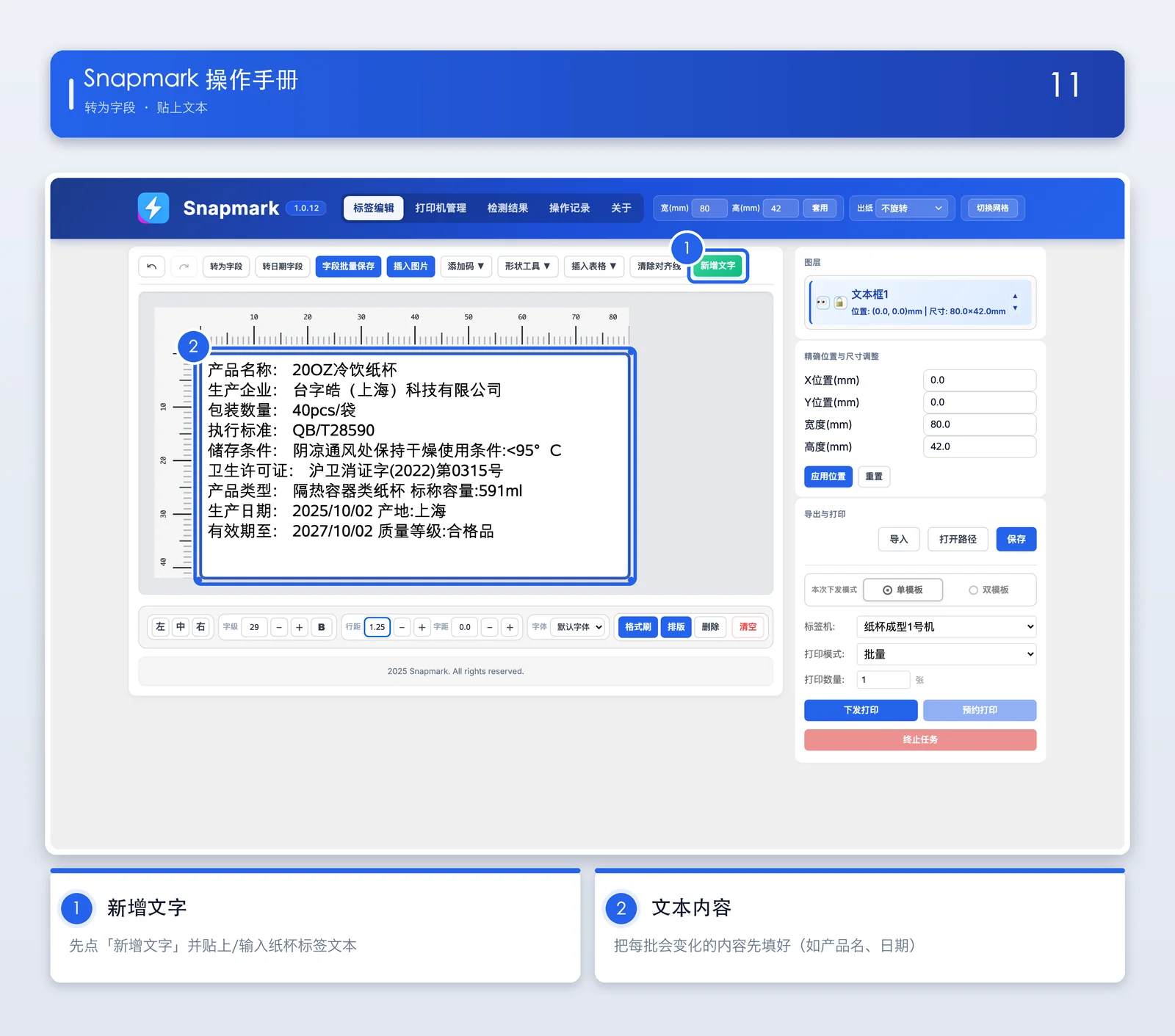
Task: Open the 默认字体 font dropdown
Action: click(579, 627)
